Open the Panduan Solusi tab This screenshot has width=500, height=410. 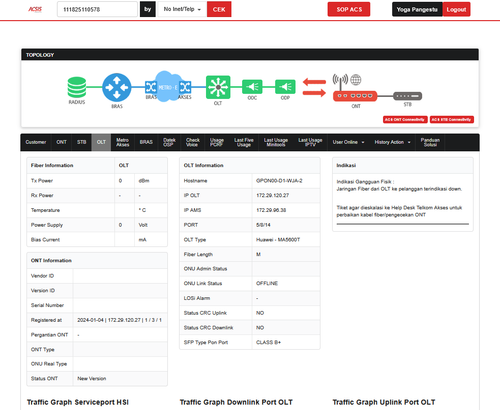pyautogui.click(x=430, y=142)
